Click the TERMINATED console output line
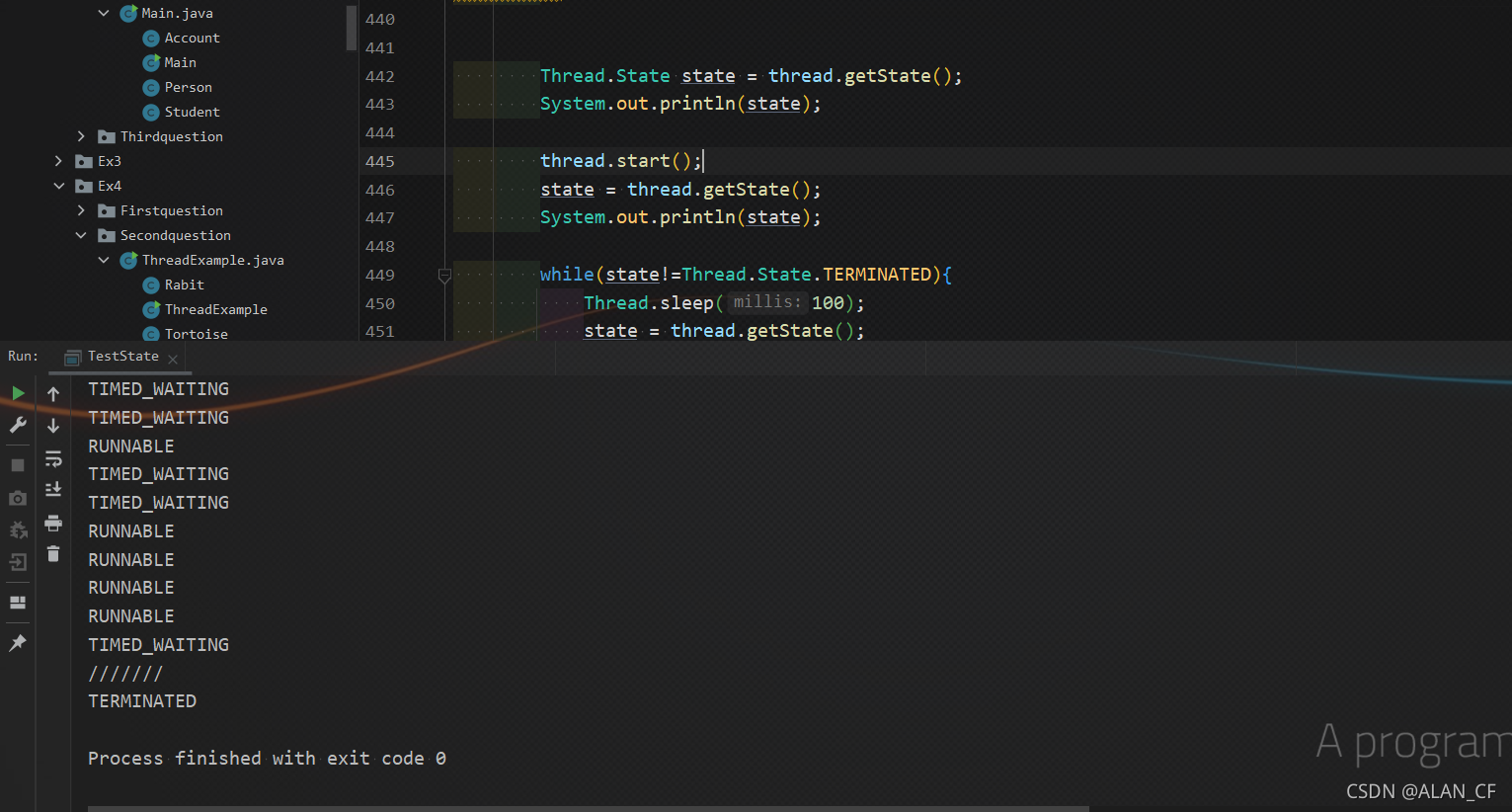The width and height of the screenshot is (1512, 812). [142, 701]
